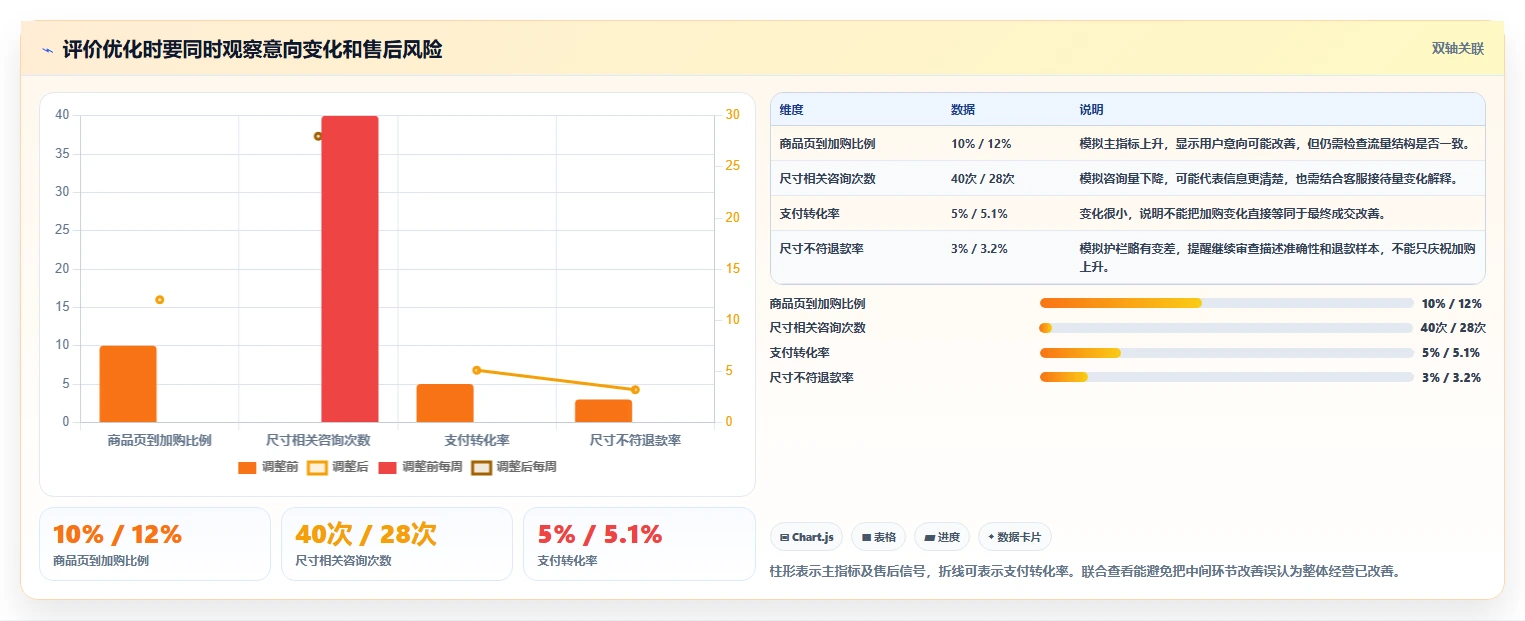
Task: Click the right y-axis tick label 30
Action: [733, 115]
